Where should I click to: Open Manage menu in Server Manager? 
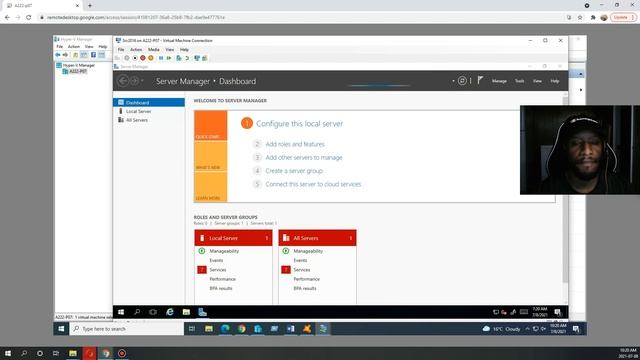(x=499, y=81)
